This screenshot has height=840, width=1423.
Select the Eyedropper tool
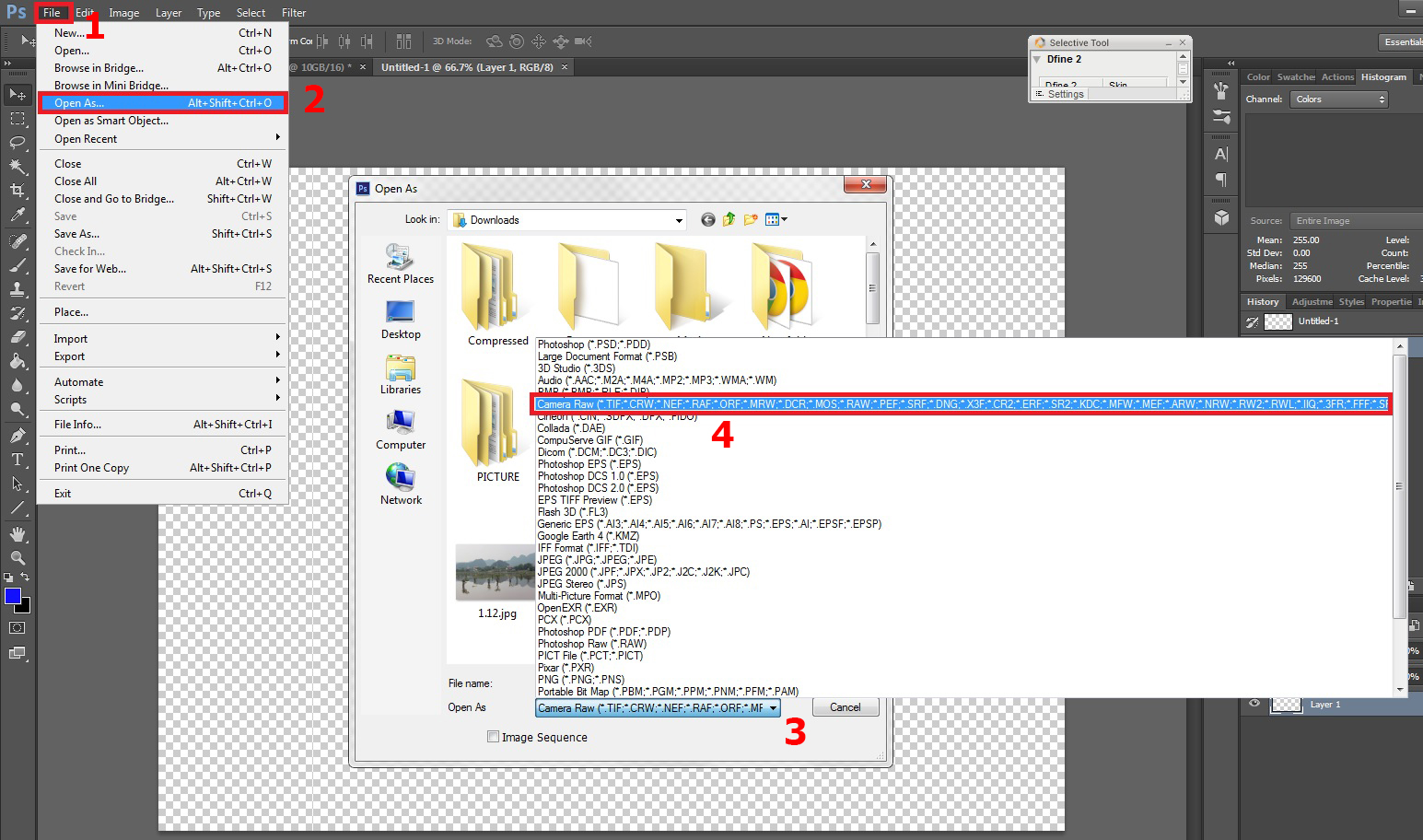click(17, 215)
